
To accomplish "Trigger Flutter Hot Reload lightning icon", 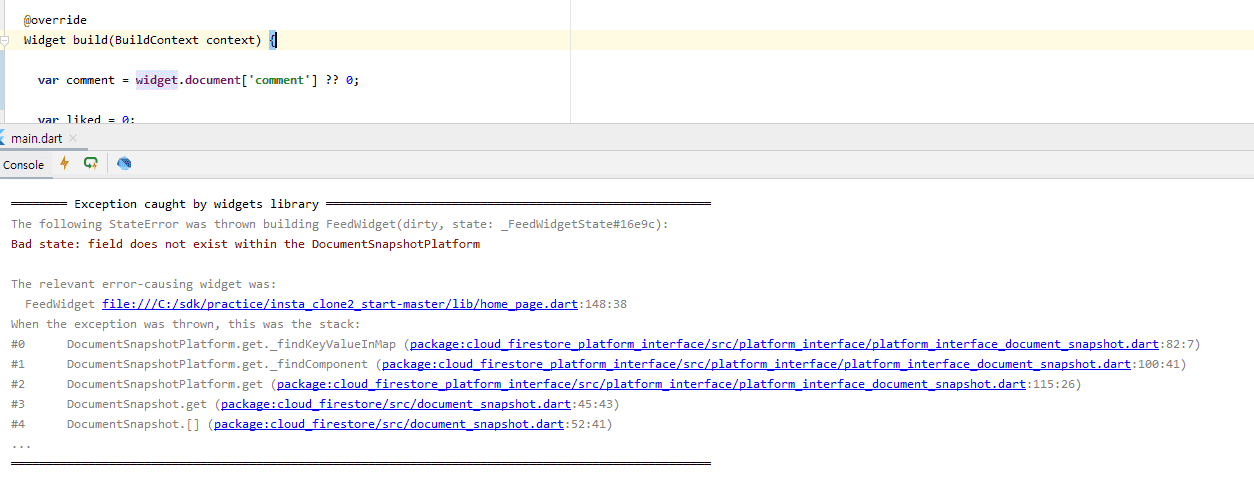I will click(65, 163).
